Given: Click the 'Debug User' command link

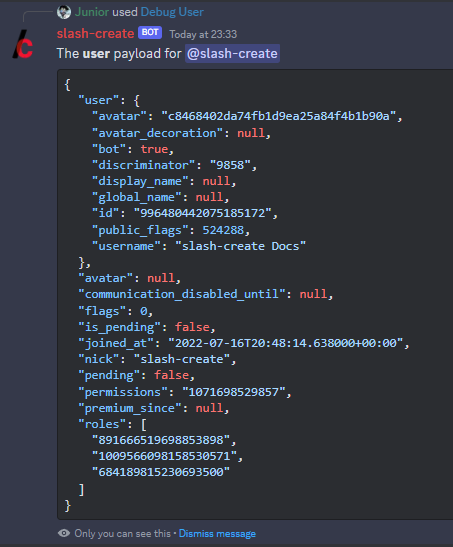Looking at the screenshot, I should click(172, 12).
